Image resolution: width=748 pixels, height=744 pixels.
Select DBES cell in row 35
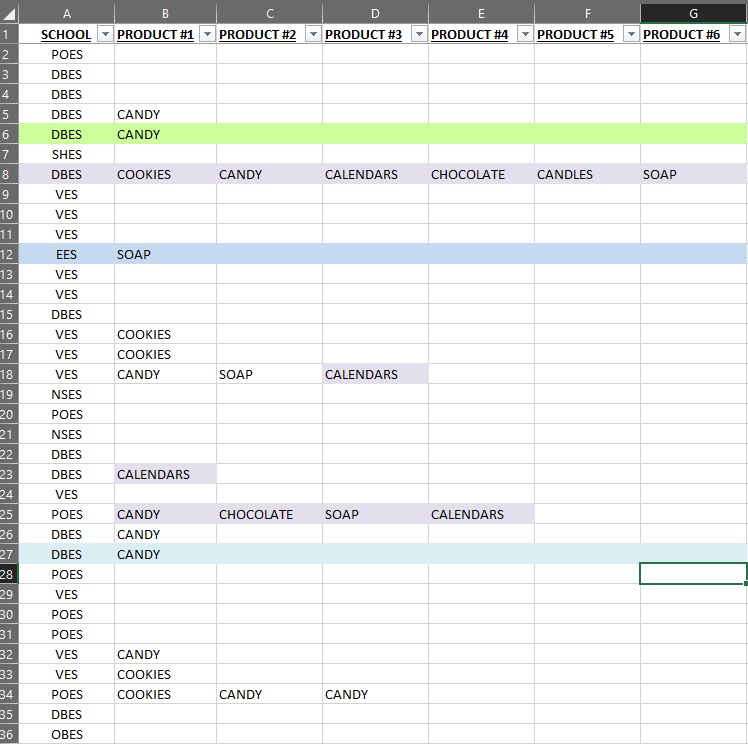[67, 714]
